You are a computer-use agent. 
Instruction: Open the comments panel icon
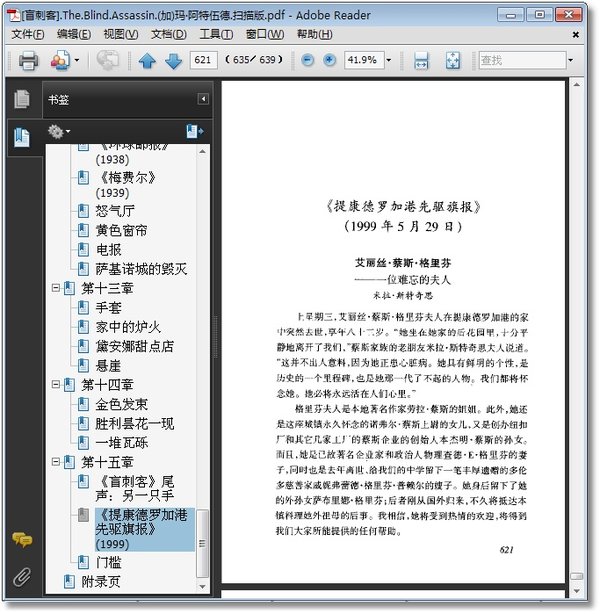pyautogui.click(x=22, y=540)
